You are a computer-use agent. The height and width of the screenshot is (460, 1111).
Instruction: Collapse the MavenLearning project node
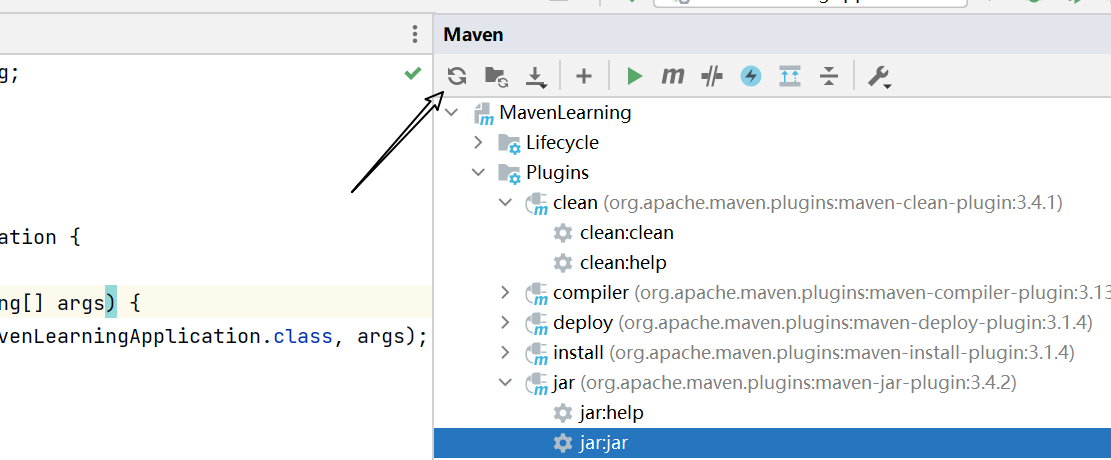click(452, 112)
